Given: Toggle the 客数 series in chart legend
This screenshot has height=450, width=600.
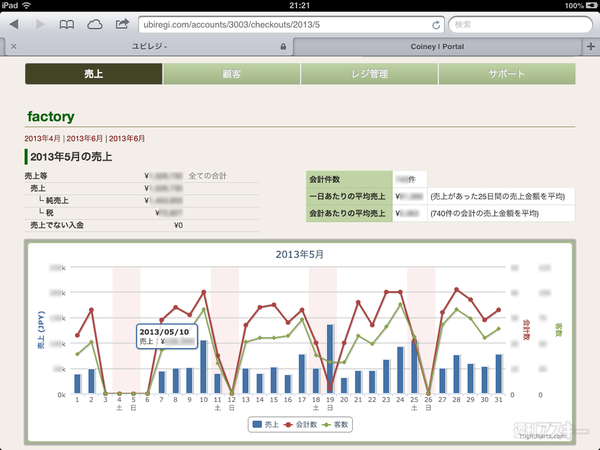Looking at the screenshot, I should pos(335,424).
